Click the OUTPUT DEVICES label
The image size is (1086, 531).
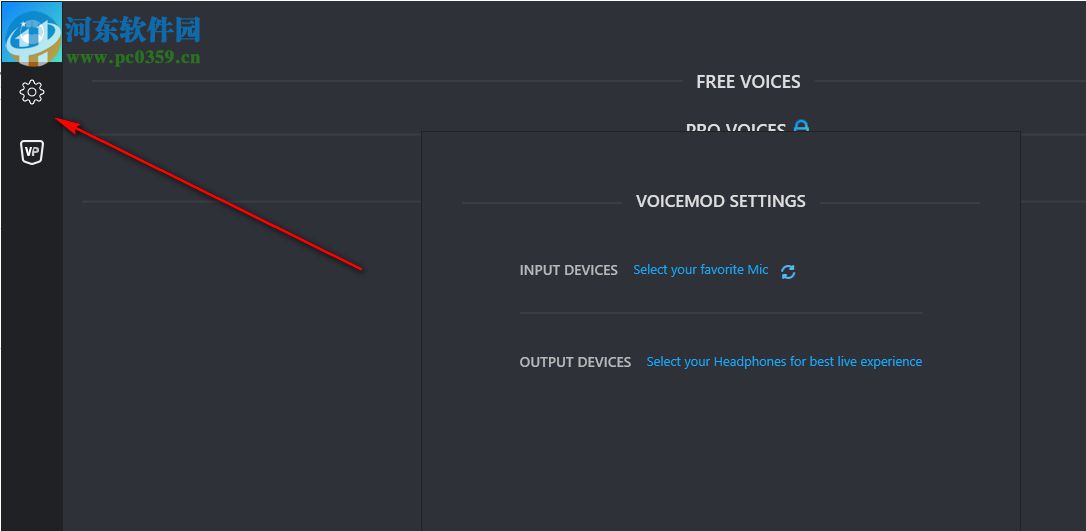575,362
